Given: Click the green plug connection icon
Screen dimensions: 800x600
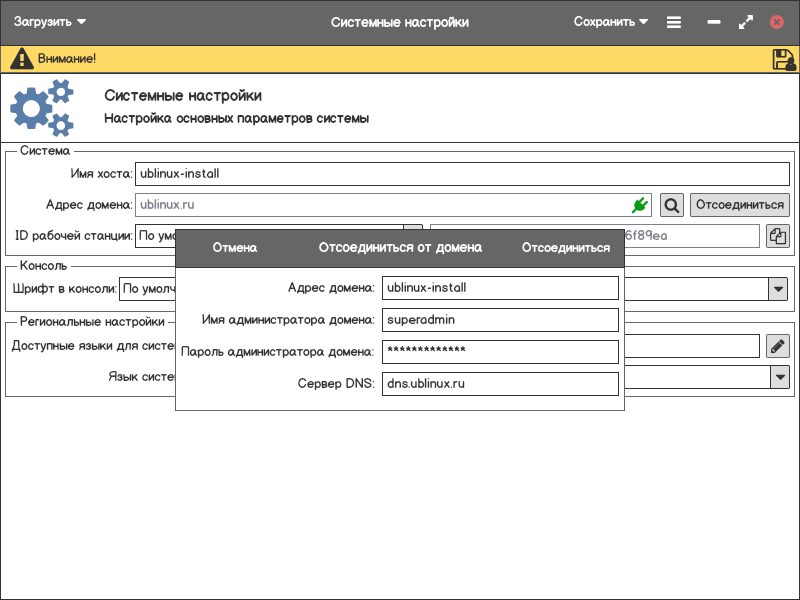Looking at the screenshot, I should coord(639,205).
